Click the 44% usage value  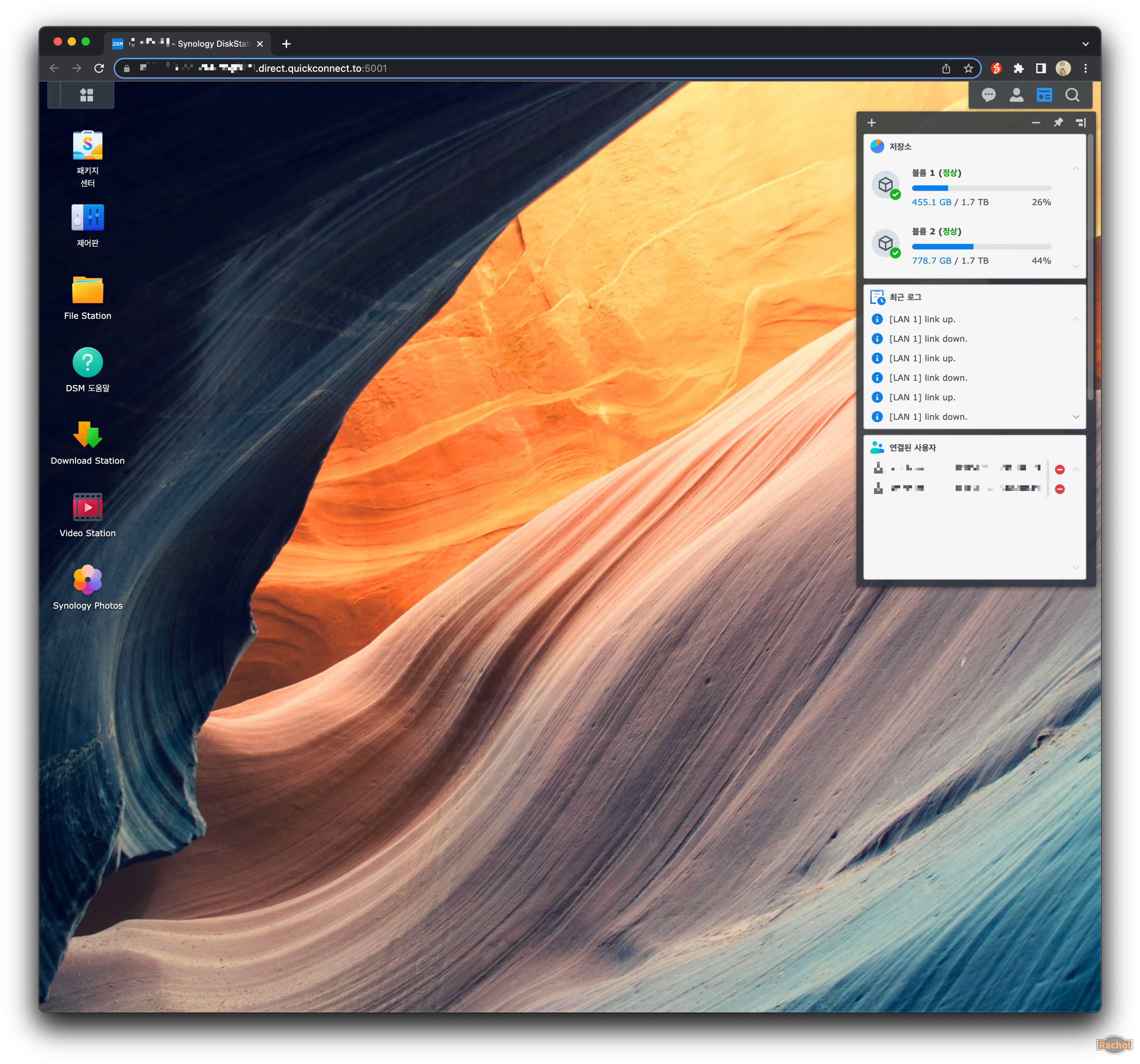1041,261
